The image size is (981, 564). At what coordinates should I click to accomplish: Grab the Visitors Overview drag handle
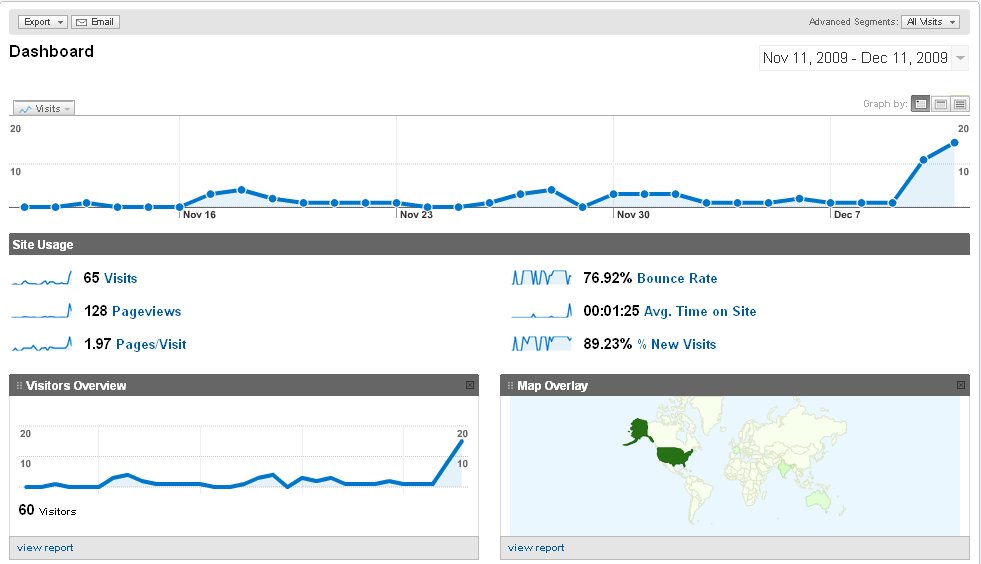click(19, 386)
